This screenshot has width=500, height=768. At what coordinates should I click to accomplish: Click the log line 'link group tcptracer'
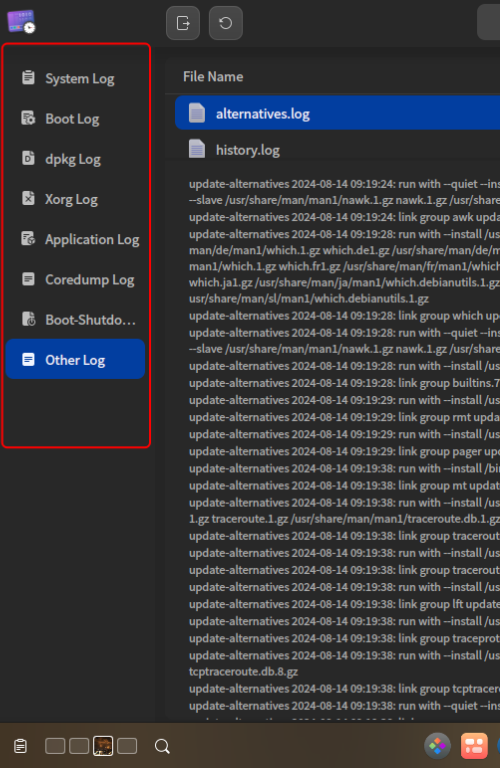tap(344, 689)
